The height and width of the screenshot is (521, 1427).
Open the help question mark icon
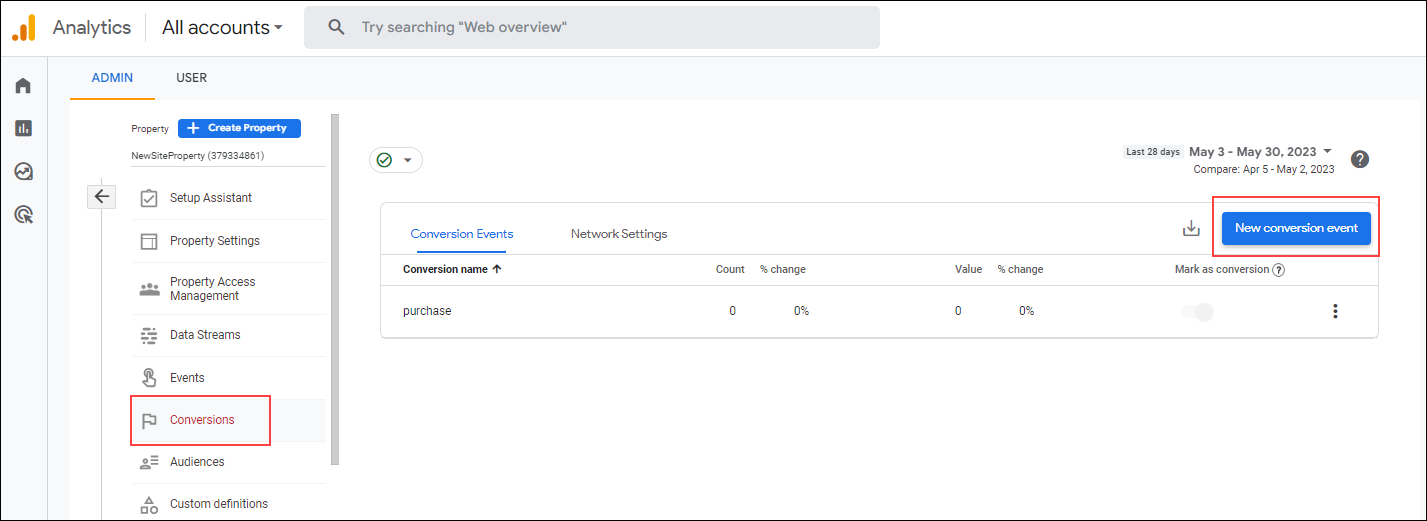point(1360,159)
